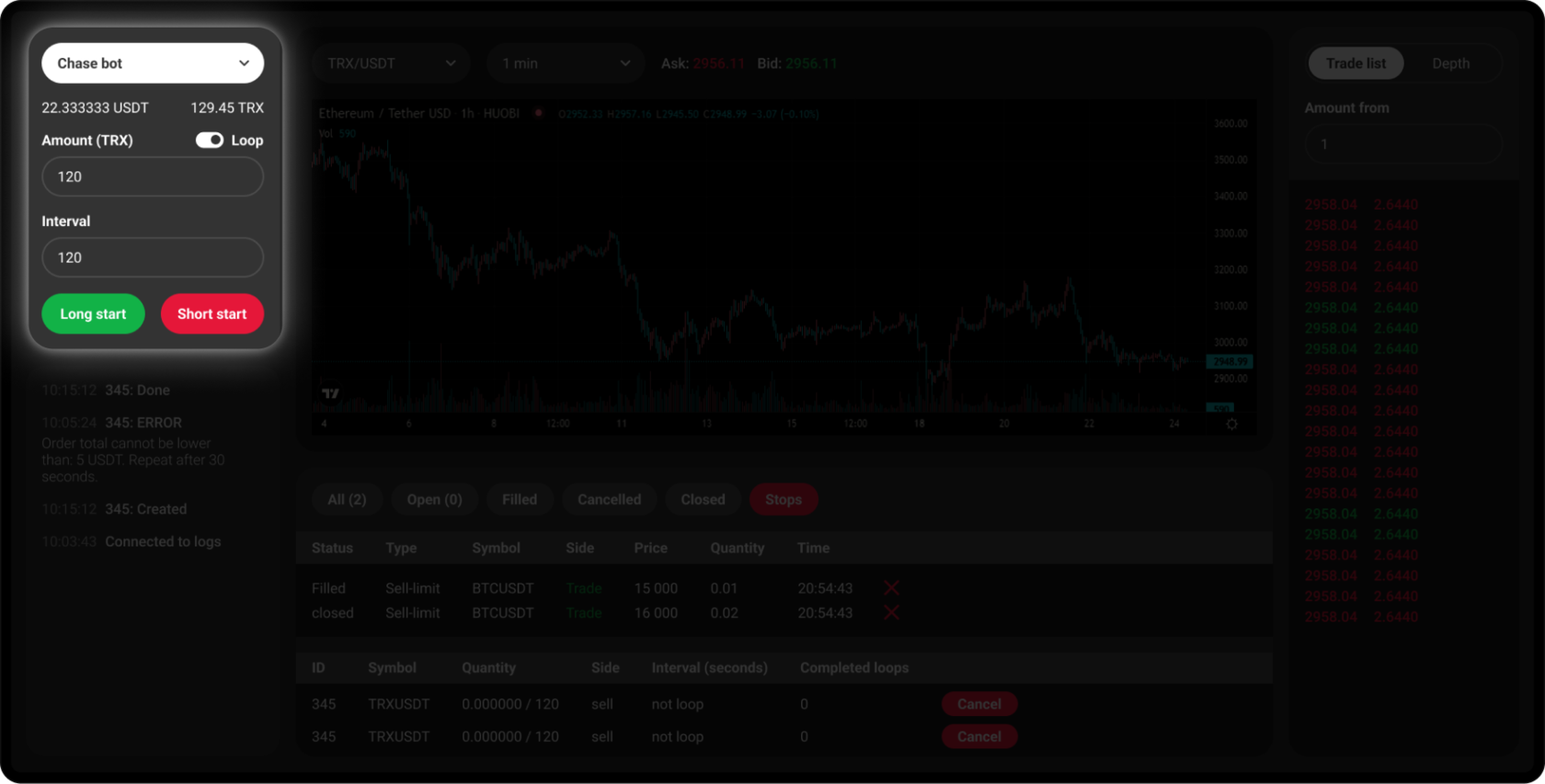Cancel the first TRXUSDT bot row

(979, 704)
